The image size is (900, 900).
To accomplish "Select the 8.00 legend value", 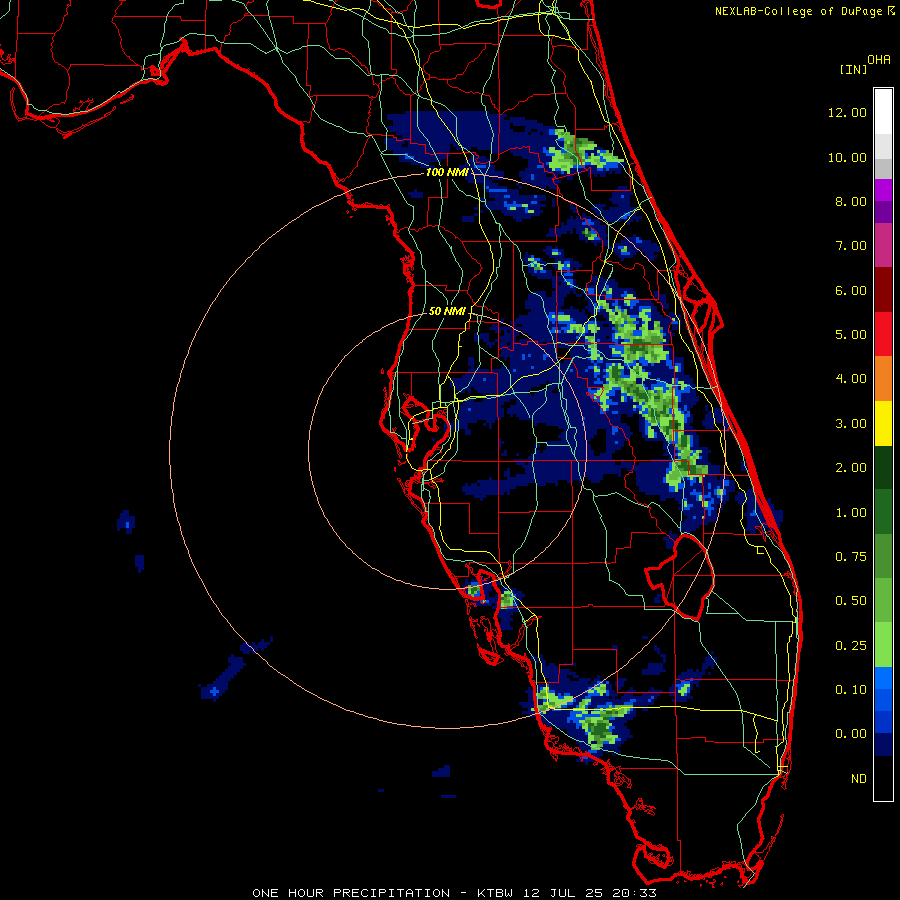I will coord(851,201).
